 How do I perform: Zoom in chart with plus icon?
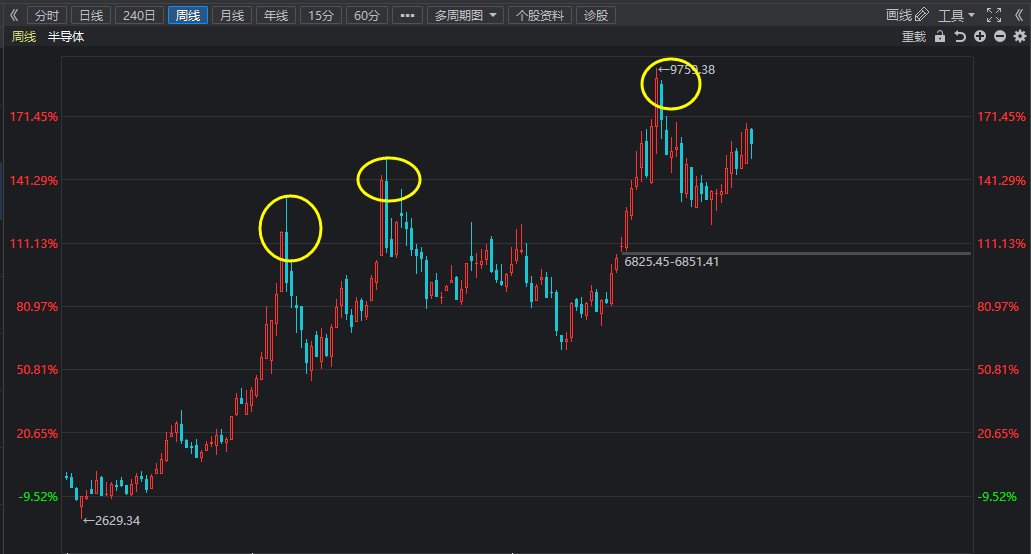980,37
